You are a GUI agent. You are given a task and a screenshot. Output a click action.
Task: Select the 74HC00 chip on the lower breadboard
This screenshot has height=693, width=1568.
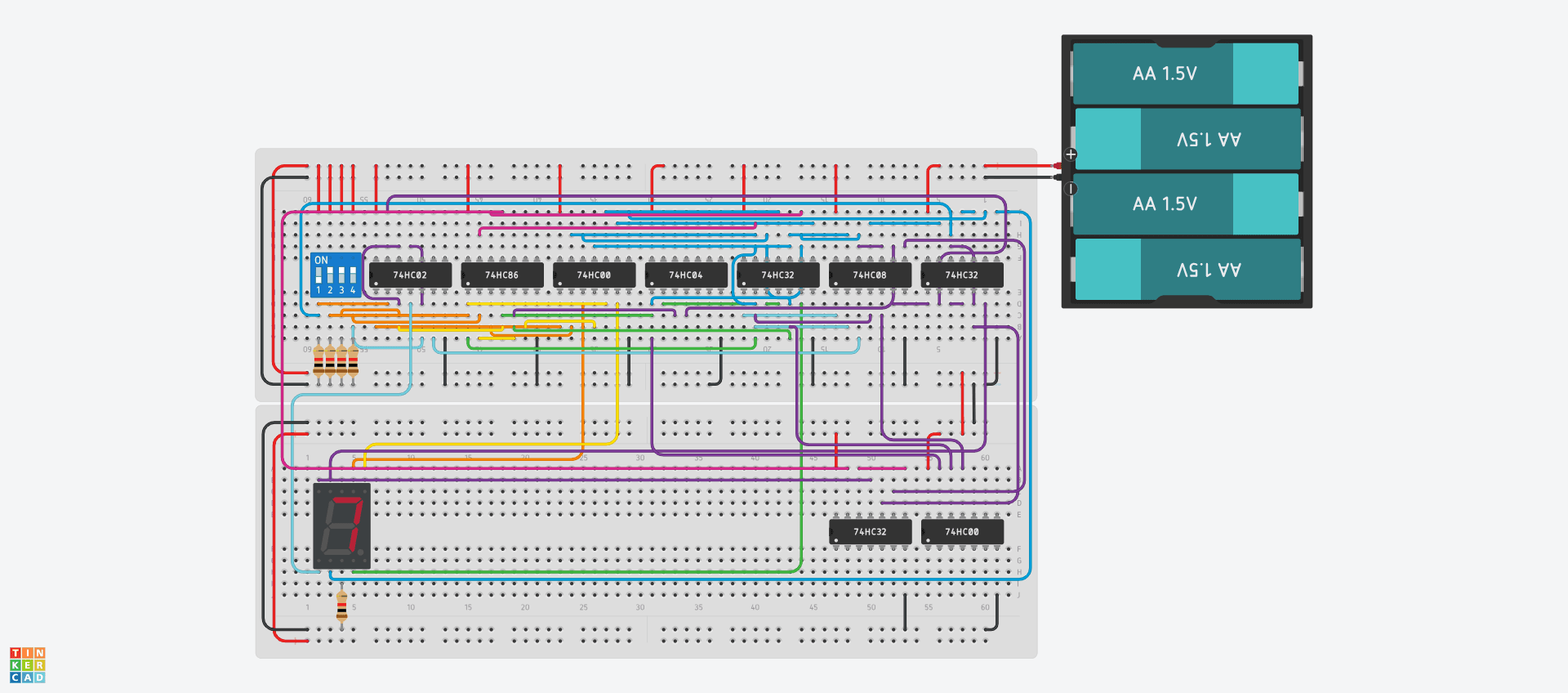(x=962, y=531)
